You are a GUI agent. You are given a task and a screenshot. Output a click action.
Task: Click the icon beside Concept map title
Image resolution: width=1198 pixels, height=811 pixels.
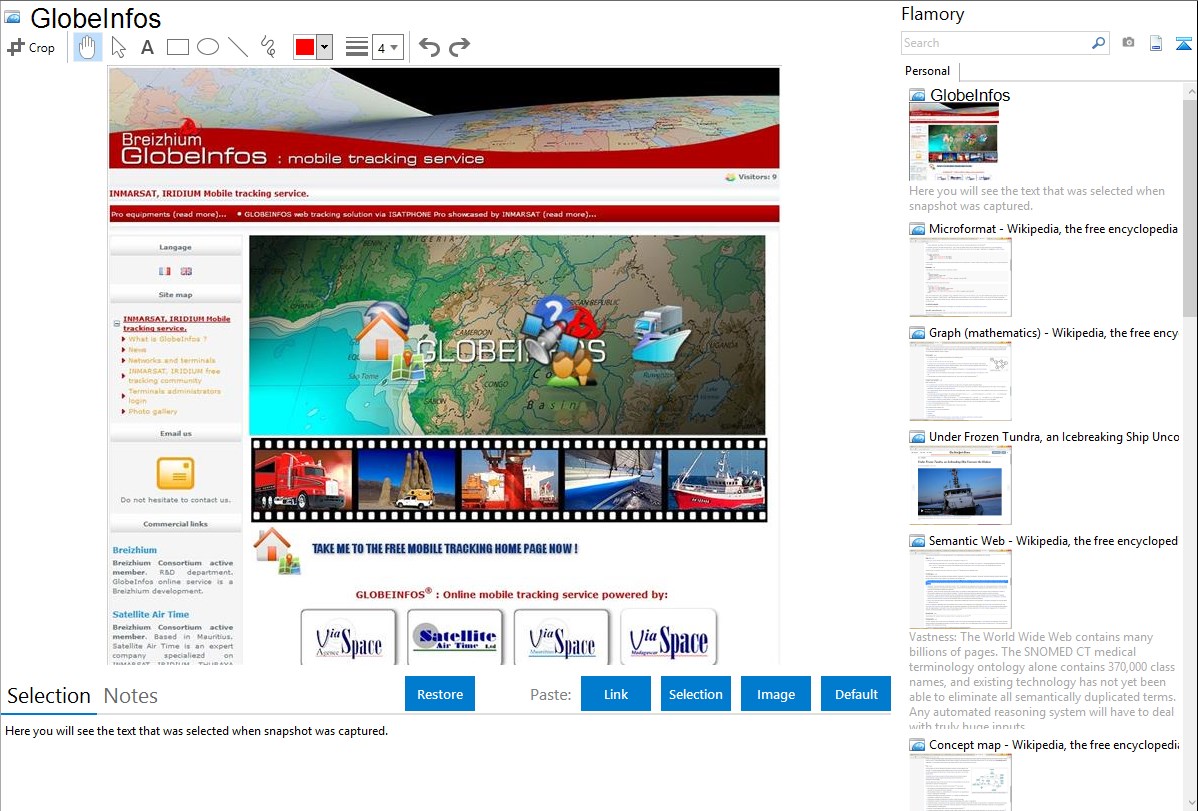click(x=917, y=745)
